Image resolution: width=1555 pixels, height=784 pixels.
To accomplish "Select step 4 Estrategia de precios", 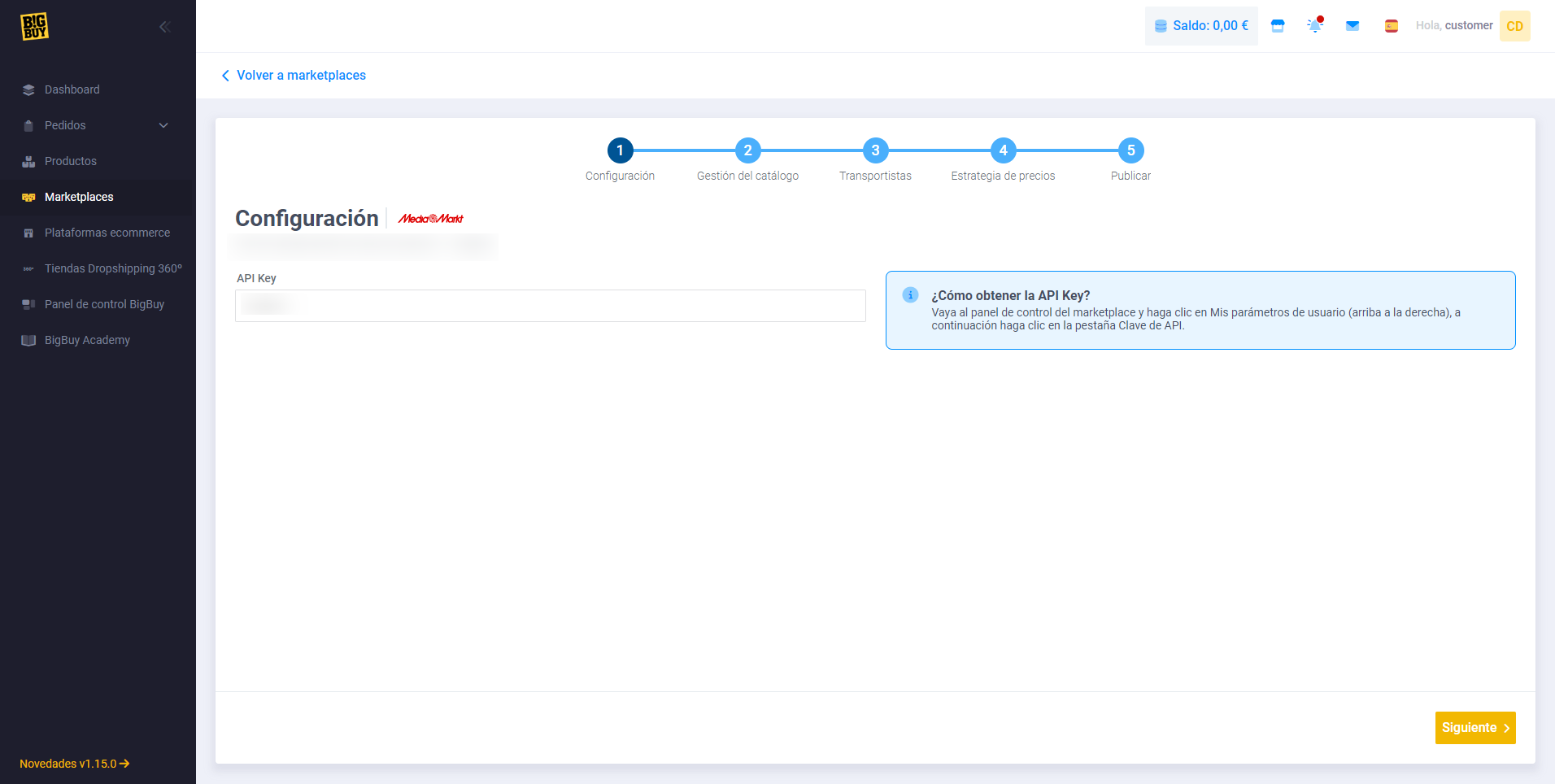I will [x=1003, y=150].
